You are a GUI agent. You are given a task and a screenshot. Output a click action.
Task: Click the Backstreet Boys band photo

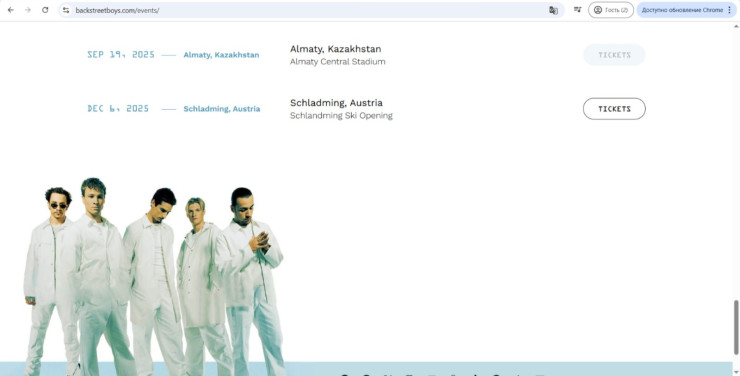pos(154,276)
